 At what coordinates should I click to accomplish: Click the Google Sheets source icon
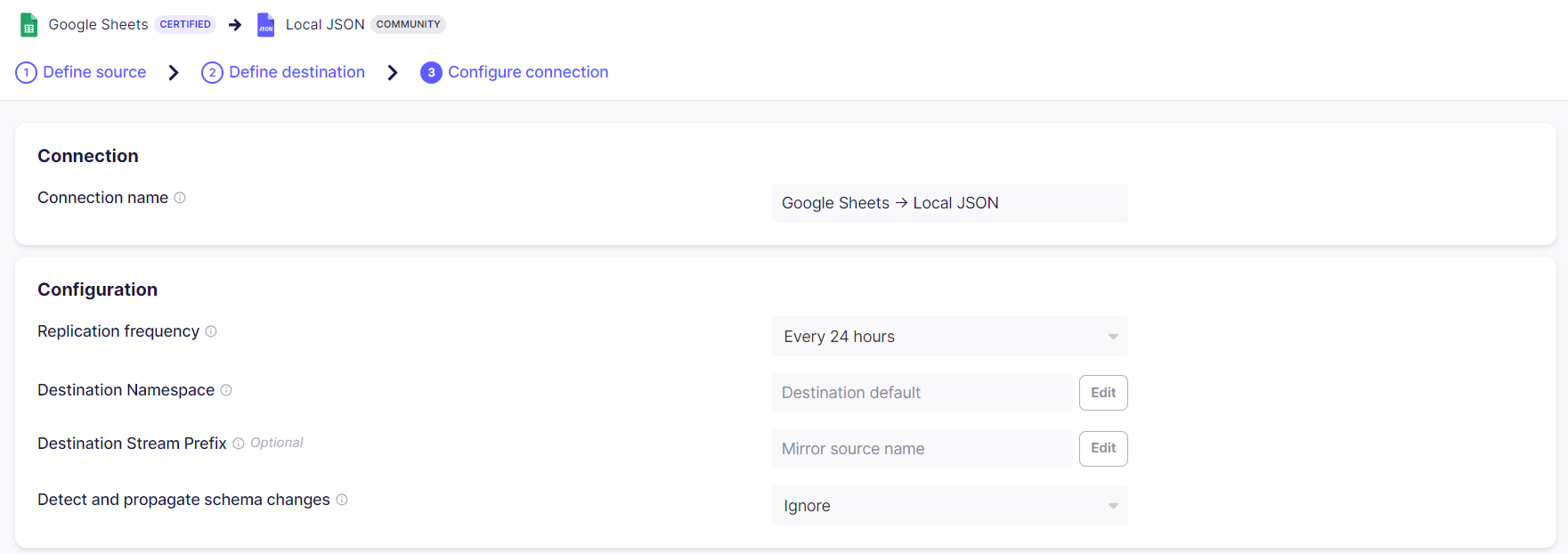click(x=28, y=25)
